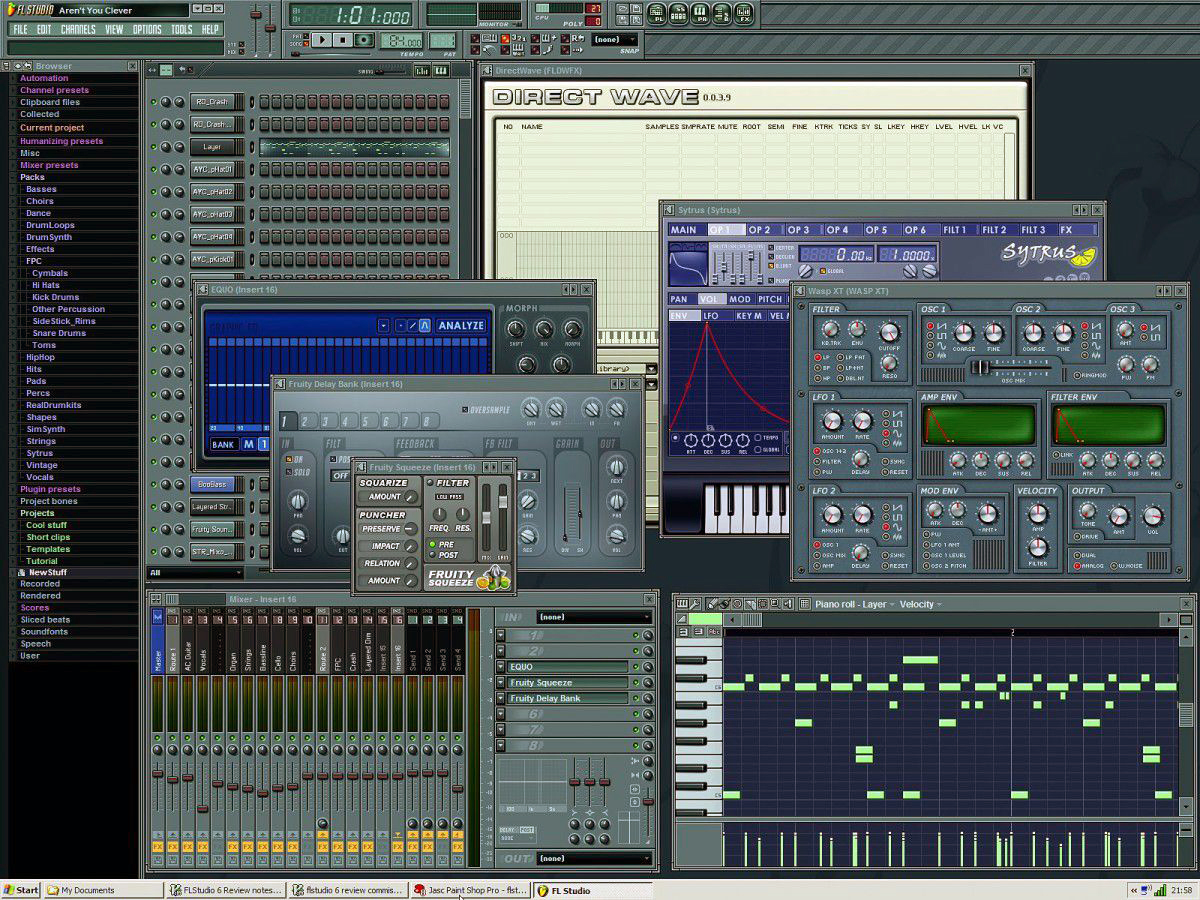
Task: Open the Playlist window with PL icon
Action: click(x=657, y=14)
